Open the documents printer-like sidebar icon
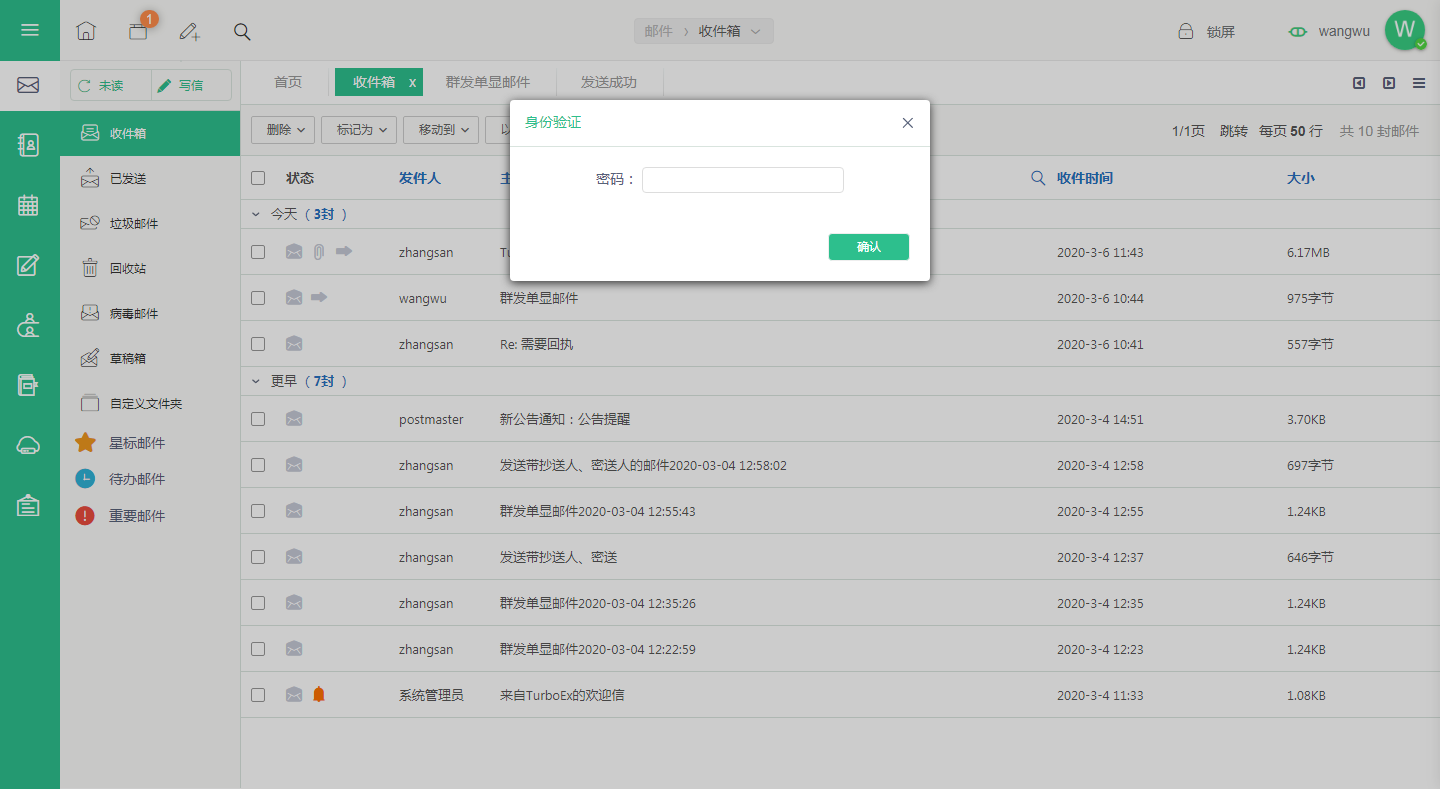This screenshot has height=789, width=1440. tap(29, 385)
